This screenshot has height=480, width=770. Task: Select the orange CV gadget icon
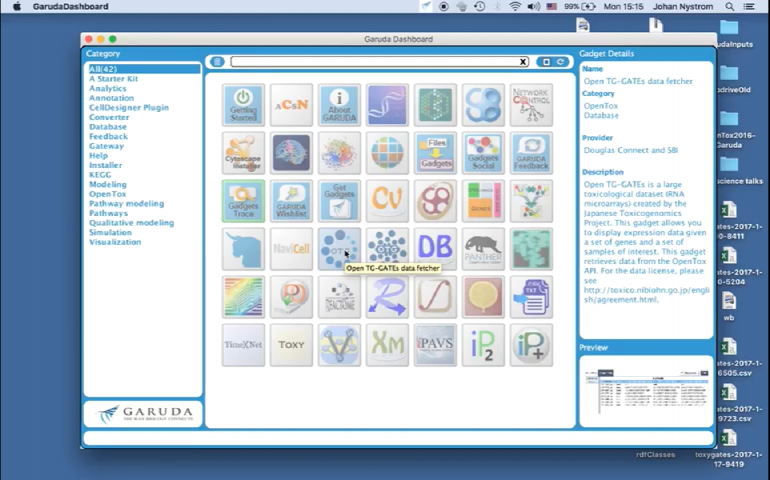(387, 201)
